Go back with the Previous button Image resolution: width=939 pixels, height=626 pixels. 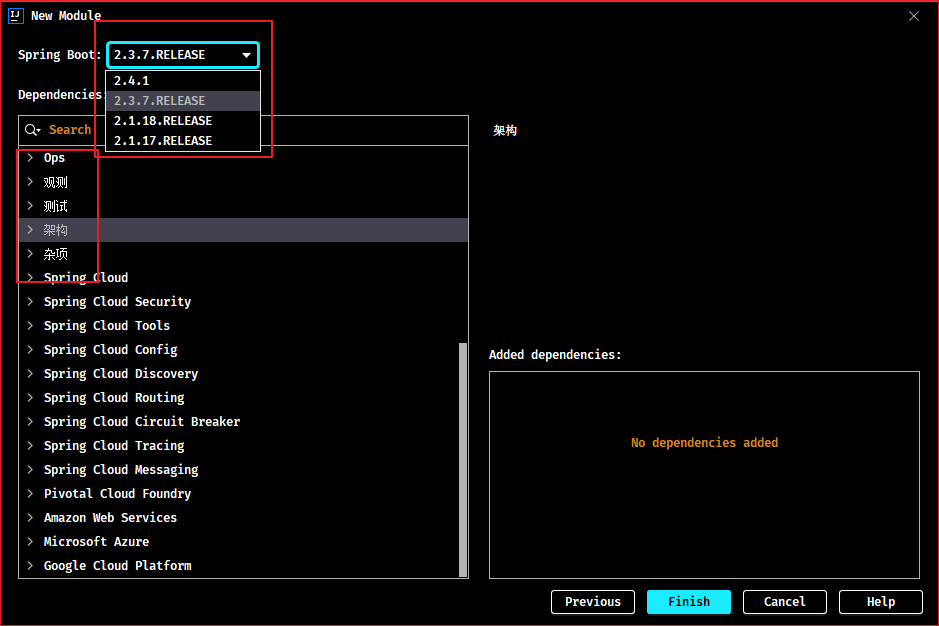(x=593, y=601)
